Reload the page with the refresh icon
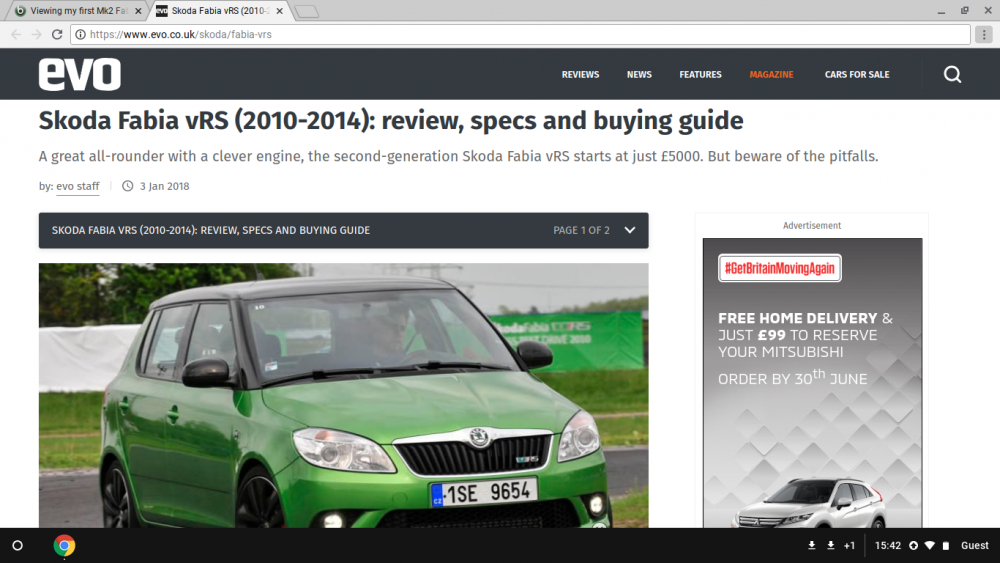Screen dimensions: 1000x563 tap(57, 34)
